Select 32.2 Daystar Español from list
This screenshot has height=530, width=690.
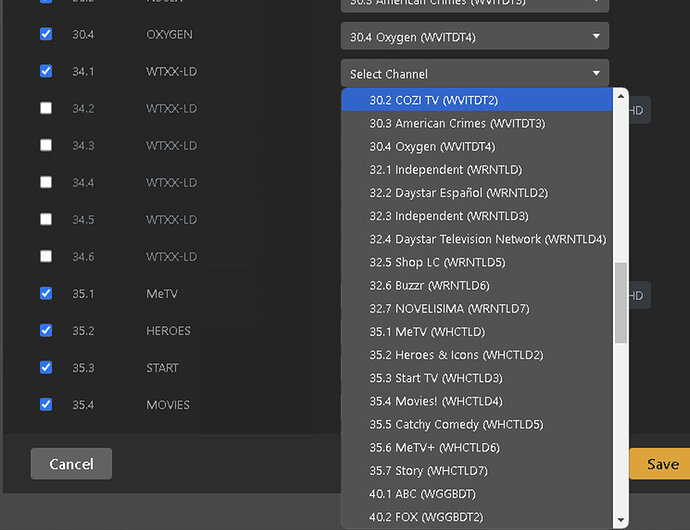(458, 193)
